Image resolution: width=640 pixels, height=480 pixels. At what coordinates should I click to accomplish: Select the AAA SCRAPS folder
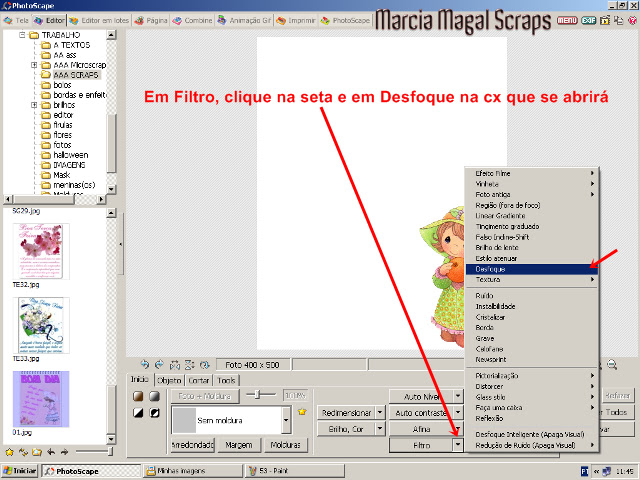click(x=76, y=75)
